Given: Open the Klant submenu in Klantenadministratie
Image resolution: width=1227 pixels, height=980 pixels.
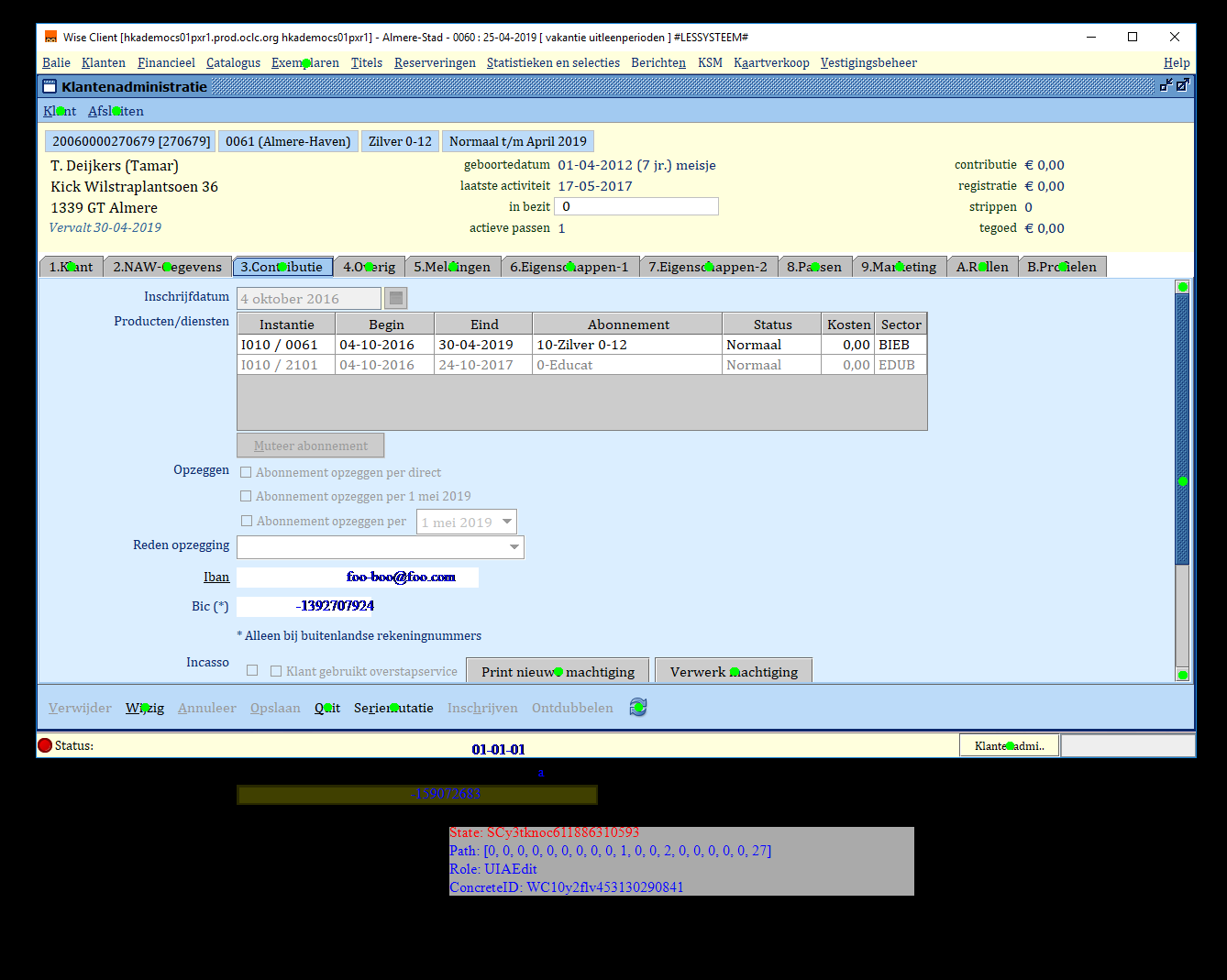Looking at the screenshot, I should click(x=60, y=111).
